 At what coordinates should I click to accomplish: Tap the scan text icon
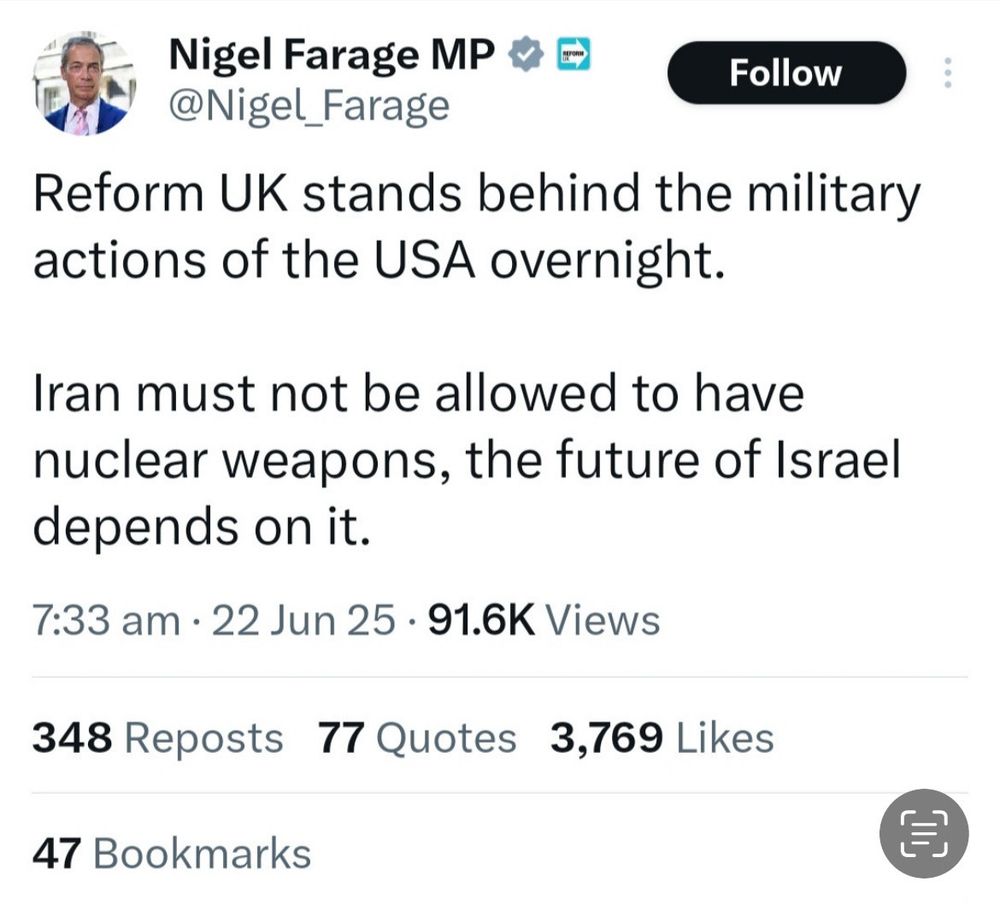coord(923,834)
